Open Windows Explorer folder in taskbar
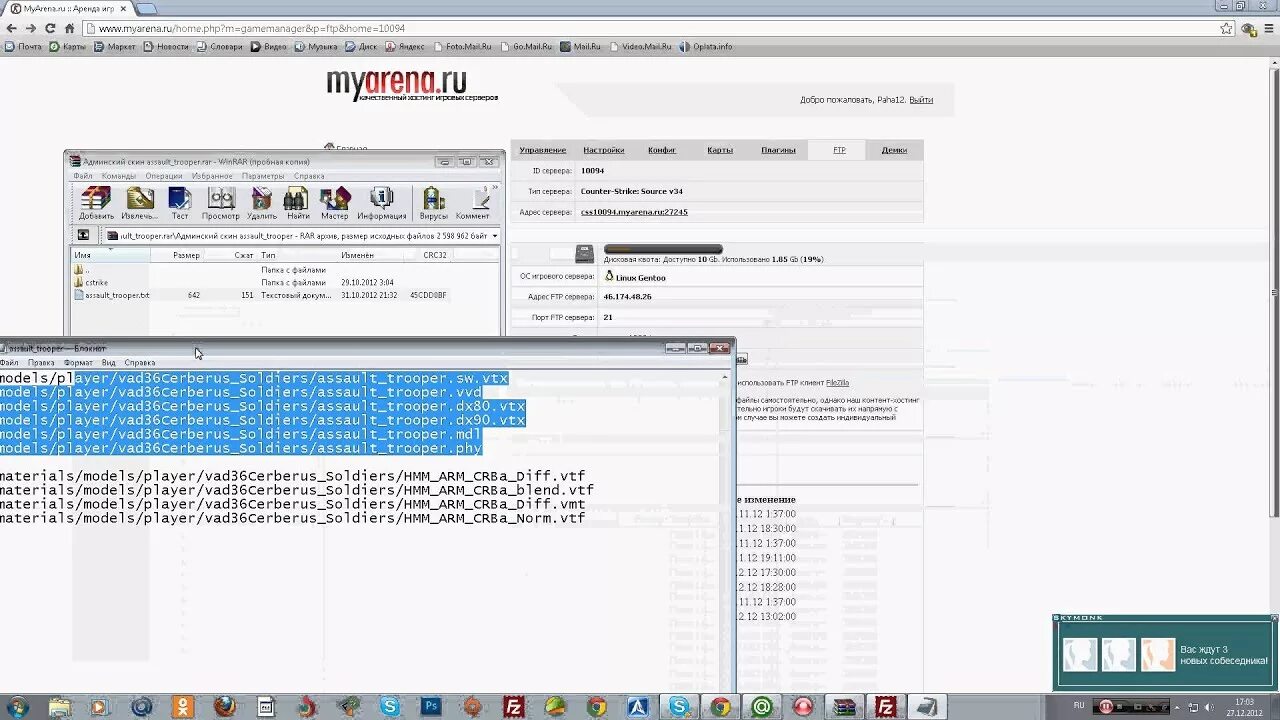Viewport: 1280px width, 720px height. tap(59, 707)
